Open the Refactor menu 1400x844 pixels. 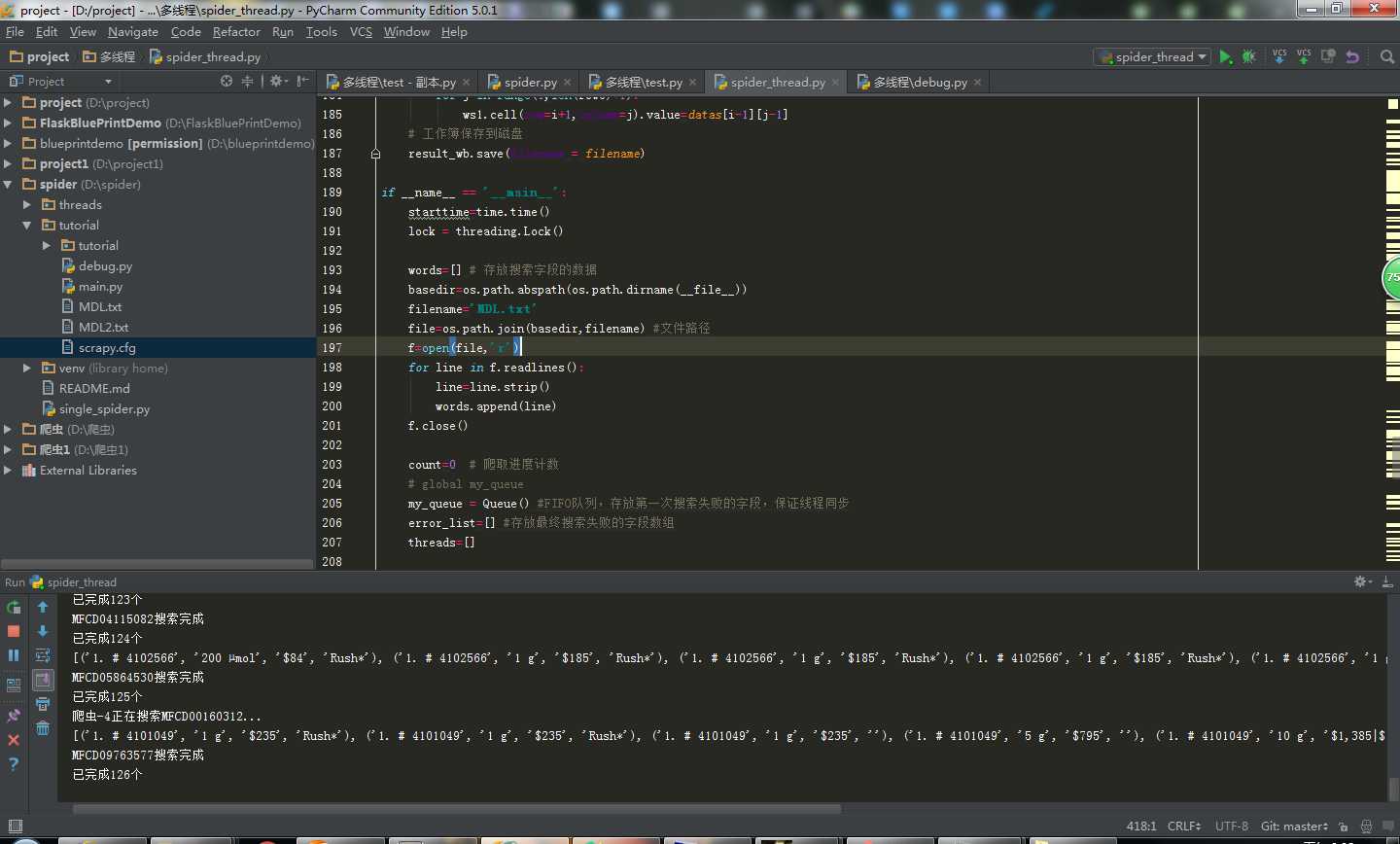tap(236, 32)
